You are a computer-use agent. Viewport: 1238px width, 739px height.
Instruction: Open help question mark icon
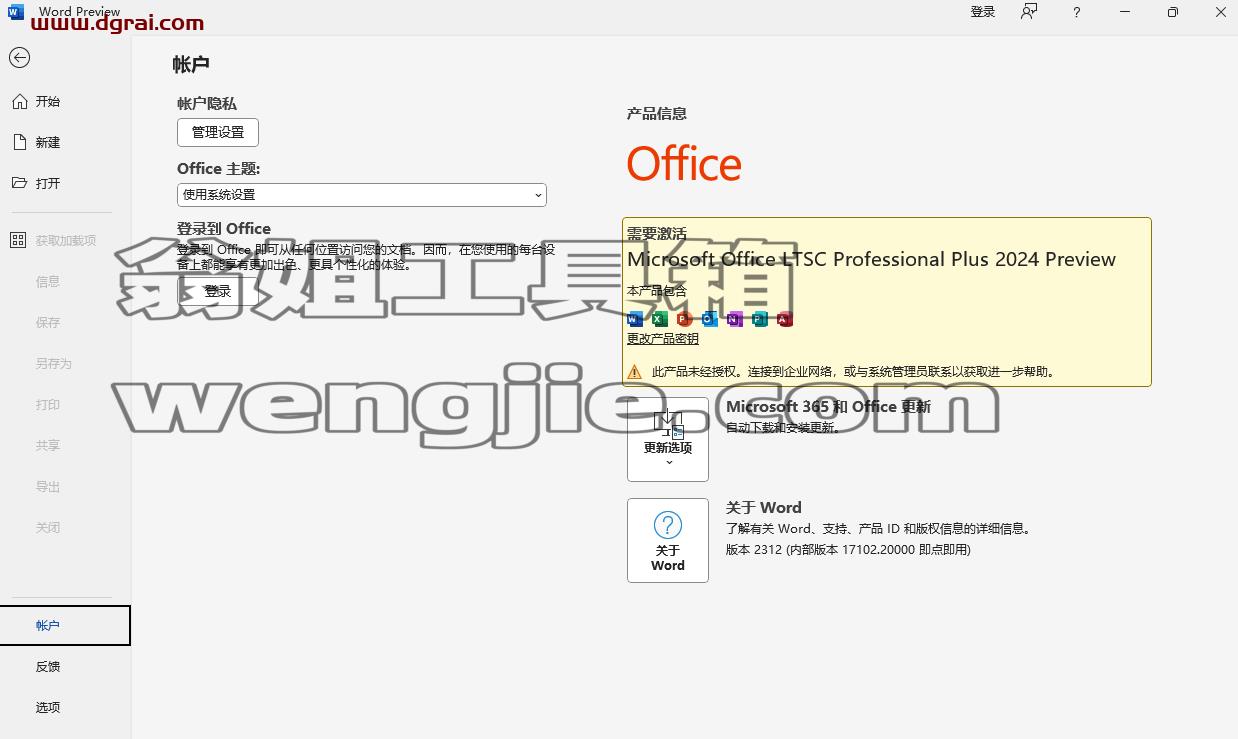[1076, 12]
